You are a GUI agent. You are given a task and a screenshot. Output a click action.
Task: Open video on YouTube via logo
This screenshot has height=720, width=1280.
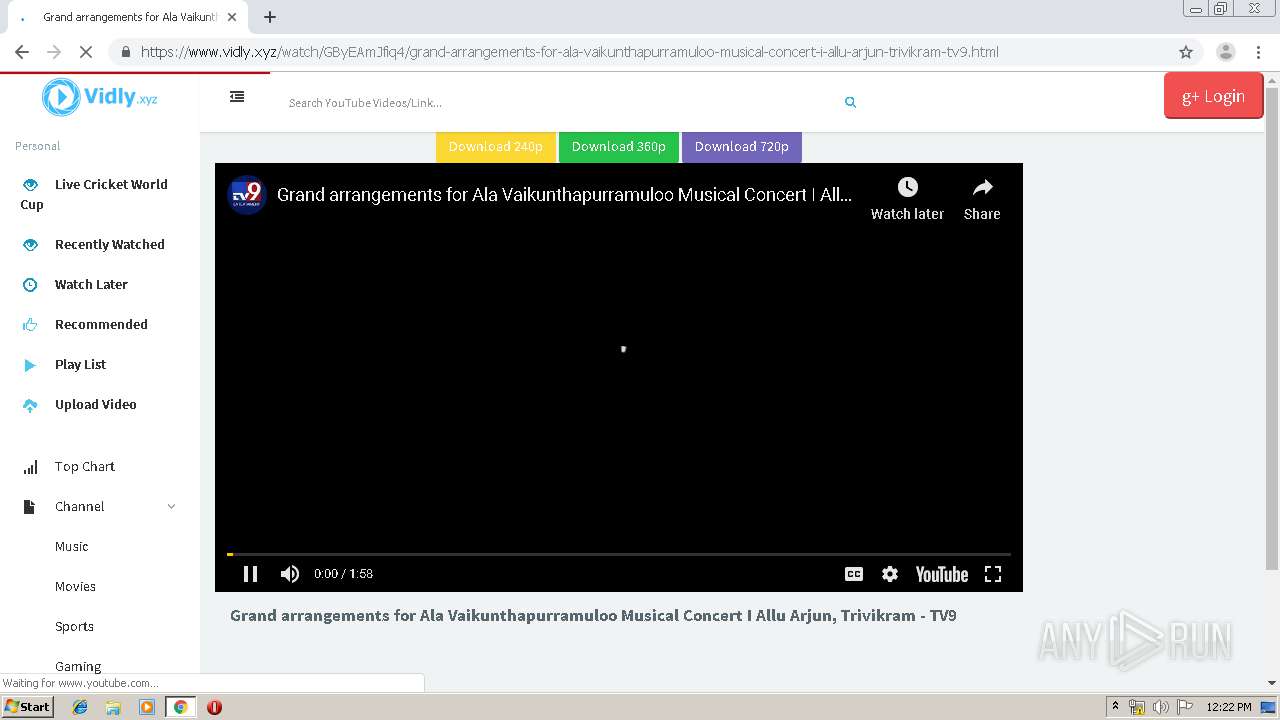point(942,574)
